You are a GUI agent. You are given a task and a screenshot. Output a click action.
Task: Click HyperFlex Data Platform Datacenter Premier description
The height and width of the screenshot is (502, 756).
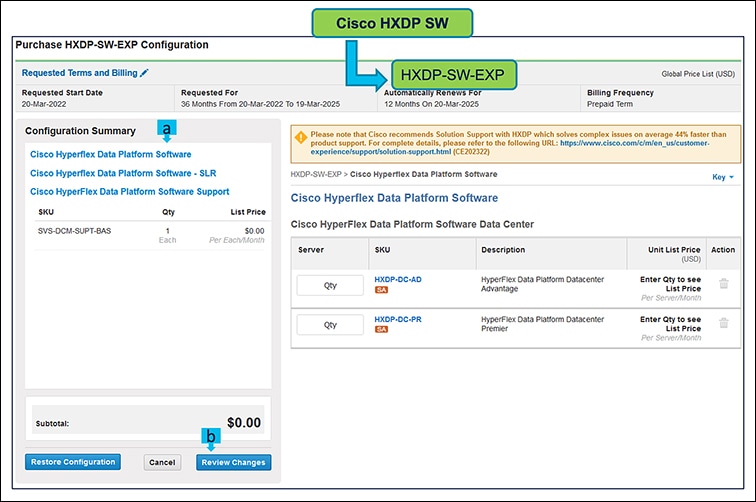(x=542, y=324)
